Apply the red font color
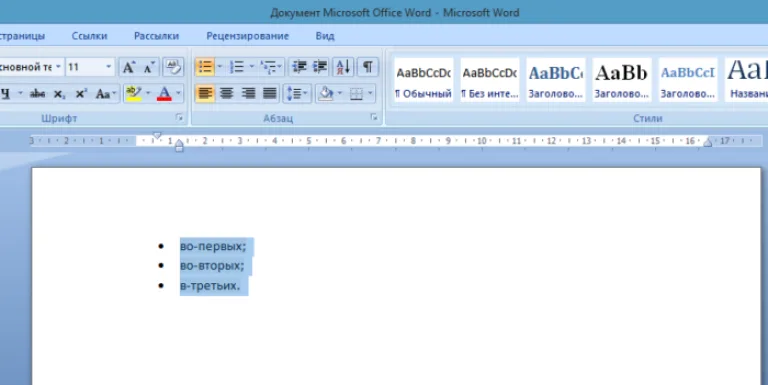Image resolution: width=768 pixels, height=385 pixels. coord(165,93)
